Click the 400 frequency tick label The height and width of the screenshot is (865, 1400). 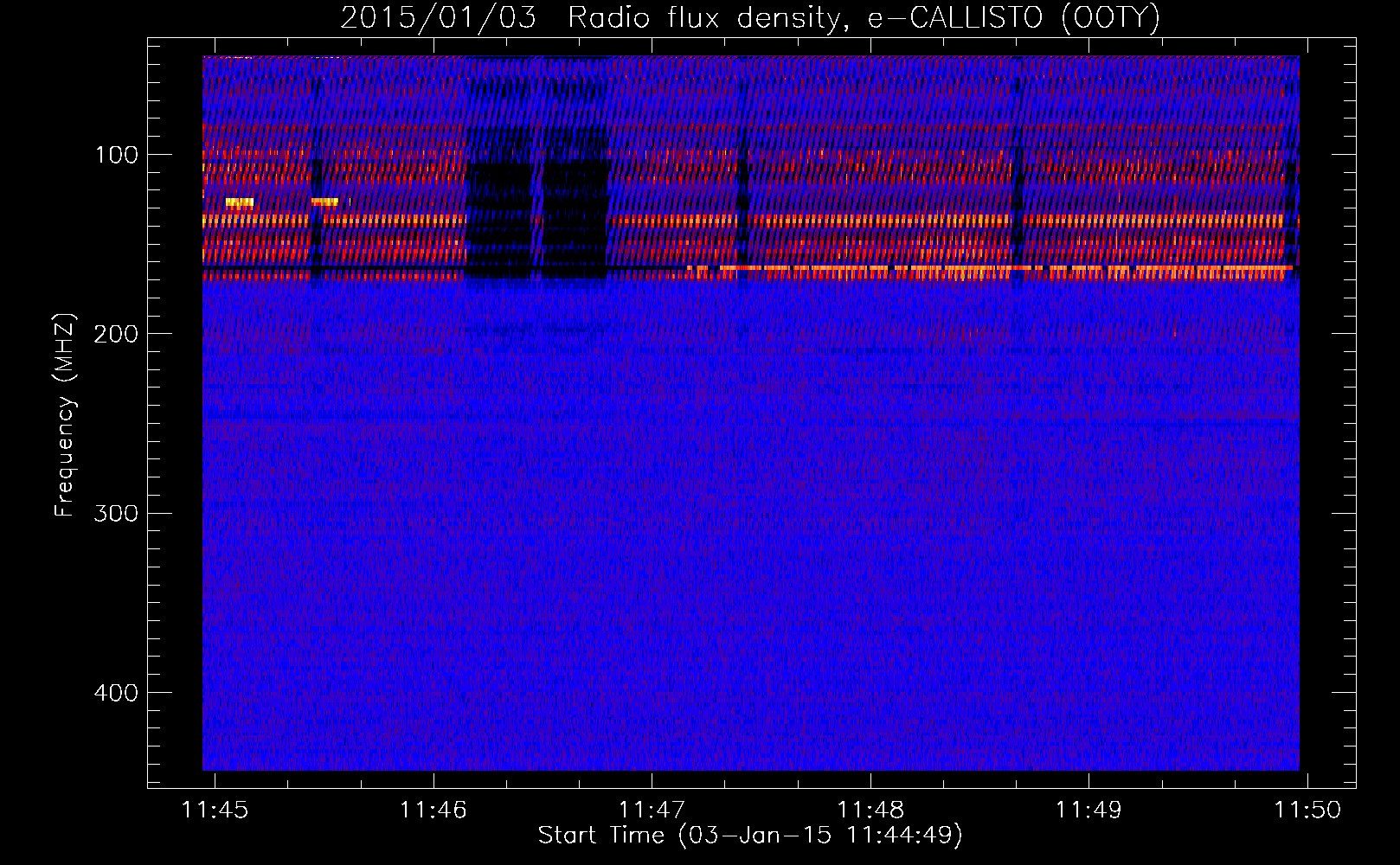(x=116, y=693)
